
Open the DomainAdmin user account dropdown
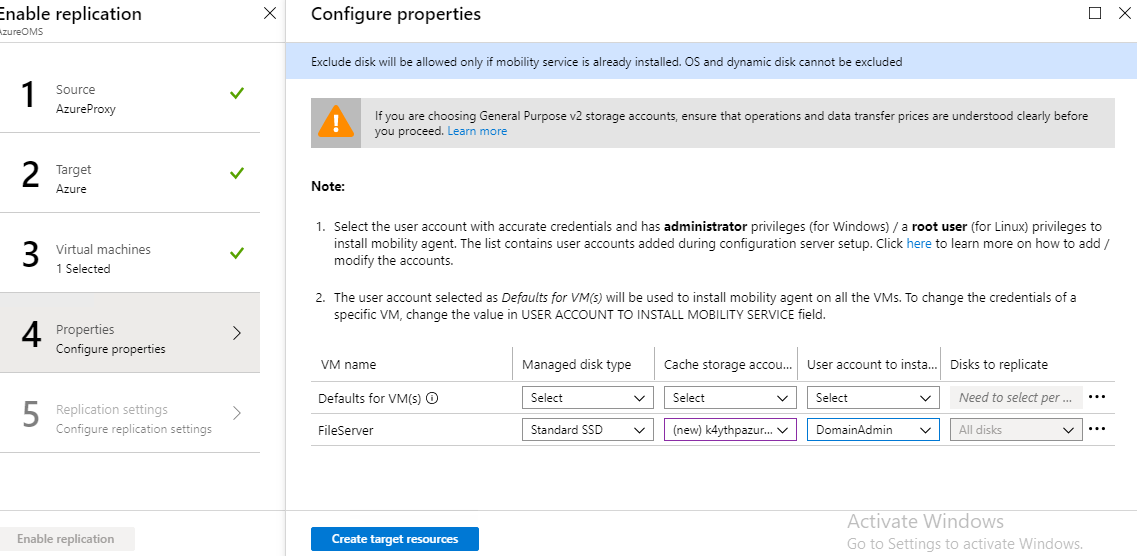(x=873, y=429)
